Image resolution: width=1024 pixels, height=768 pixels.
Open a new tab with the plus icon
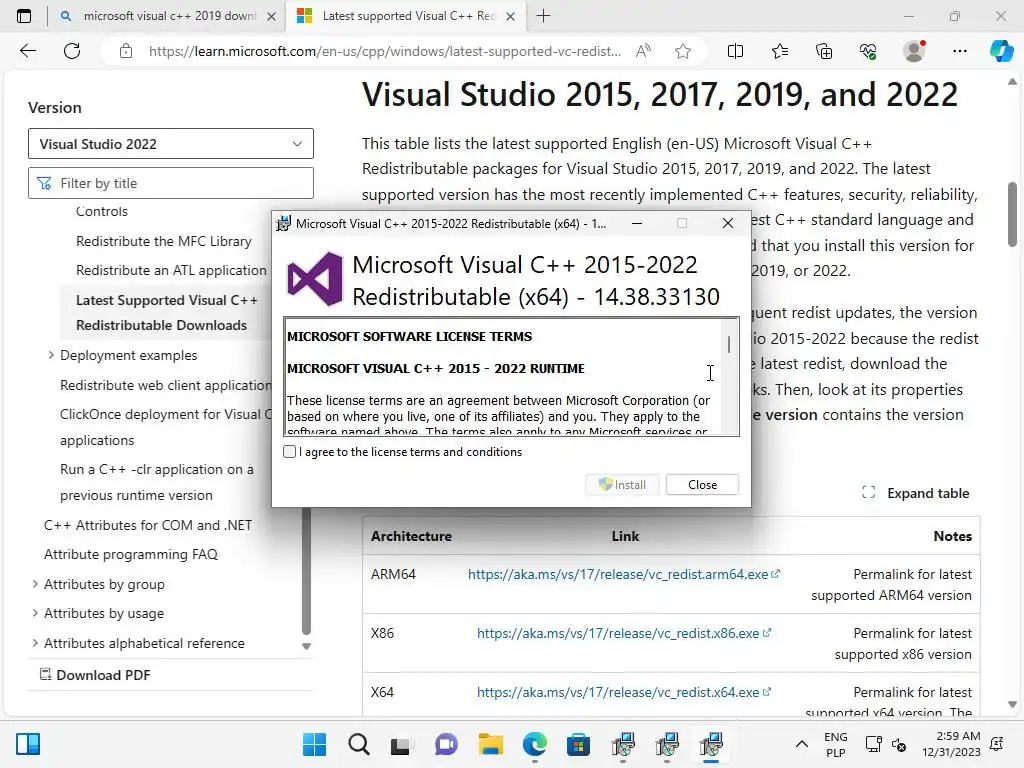tap(543, 16)
